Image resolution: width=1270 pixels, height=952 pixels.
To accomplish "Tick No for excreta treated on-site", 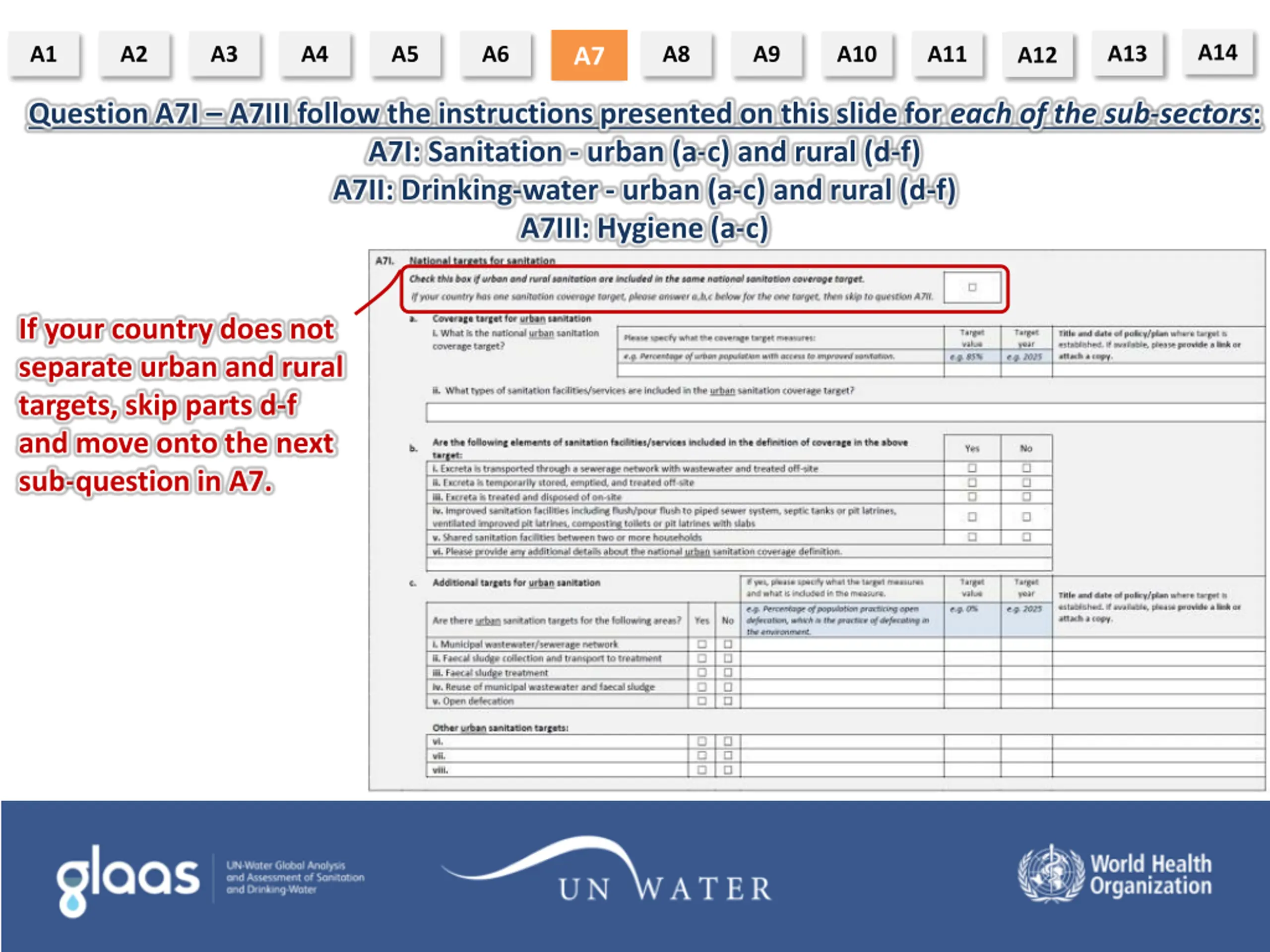I will pos(1026,497).
